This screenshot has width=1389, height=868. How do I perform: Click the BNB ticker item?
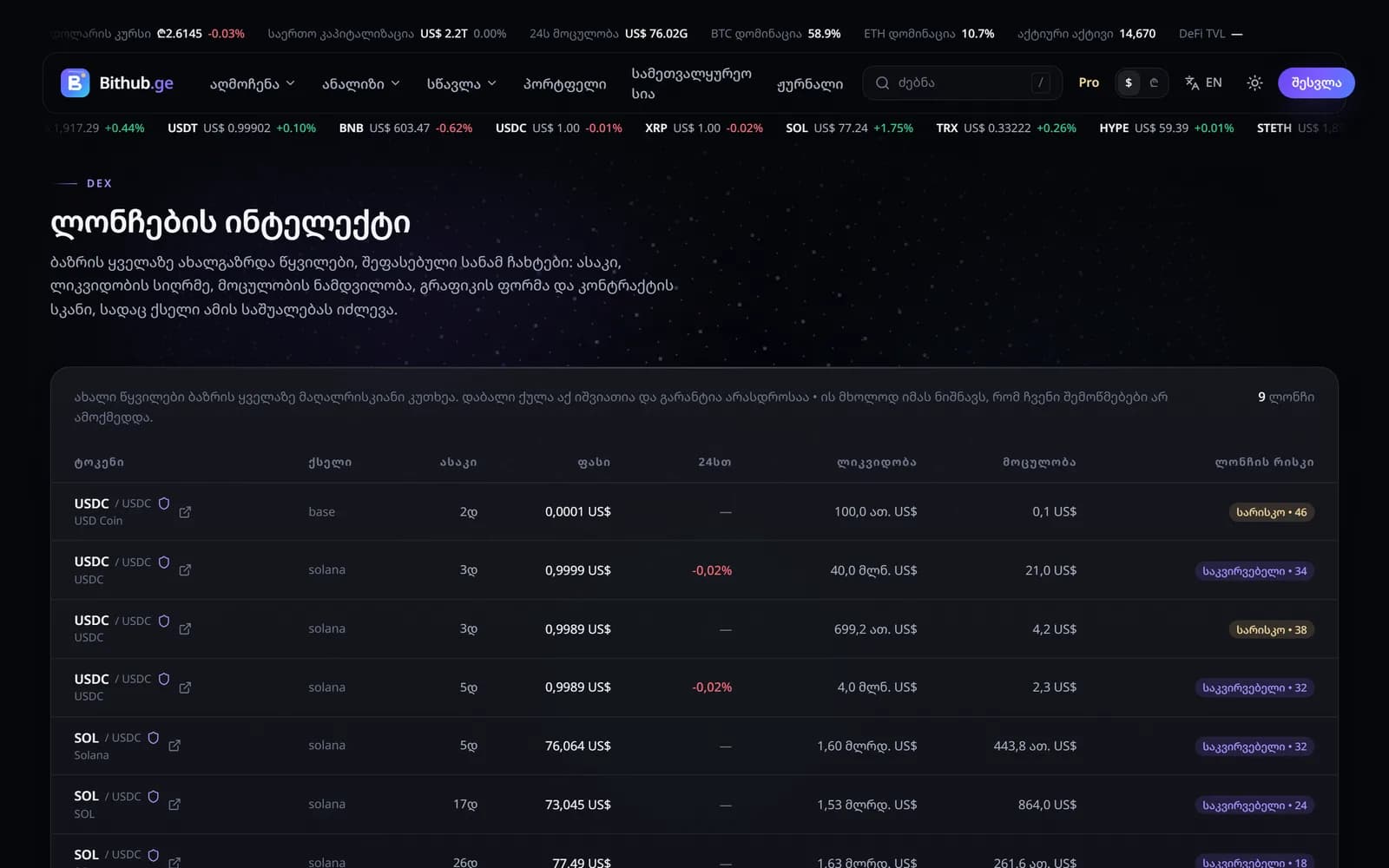(x=405, y=128)
